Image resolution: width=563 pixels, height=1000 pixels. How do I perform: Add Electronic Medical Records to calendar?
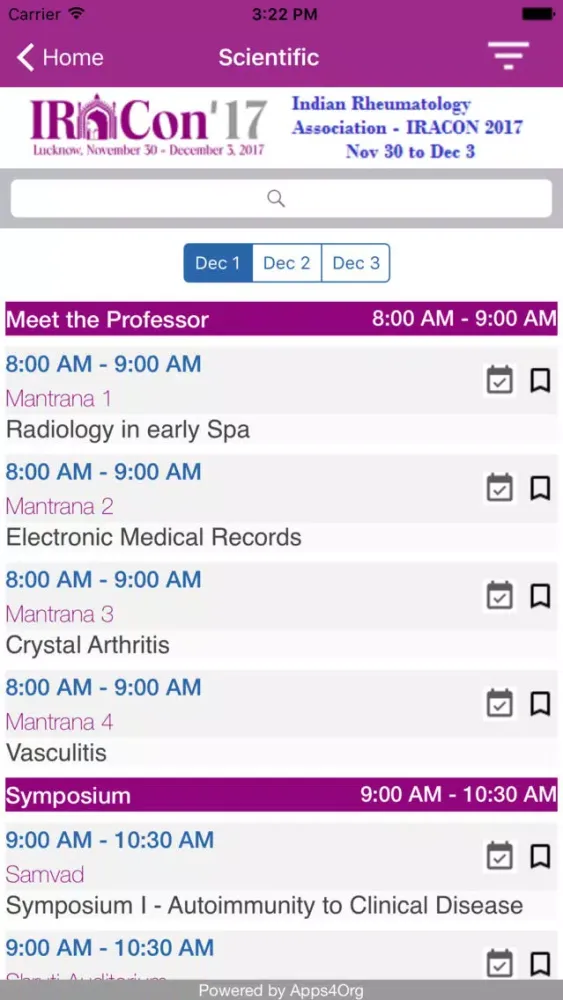pyautogui.click(x=500, y=489)
